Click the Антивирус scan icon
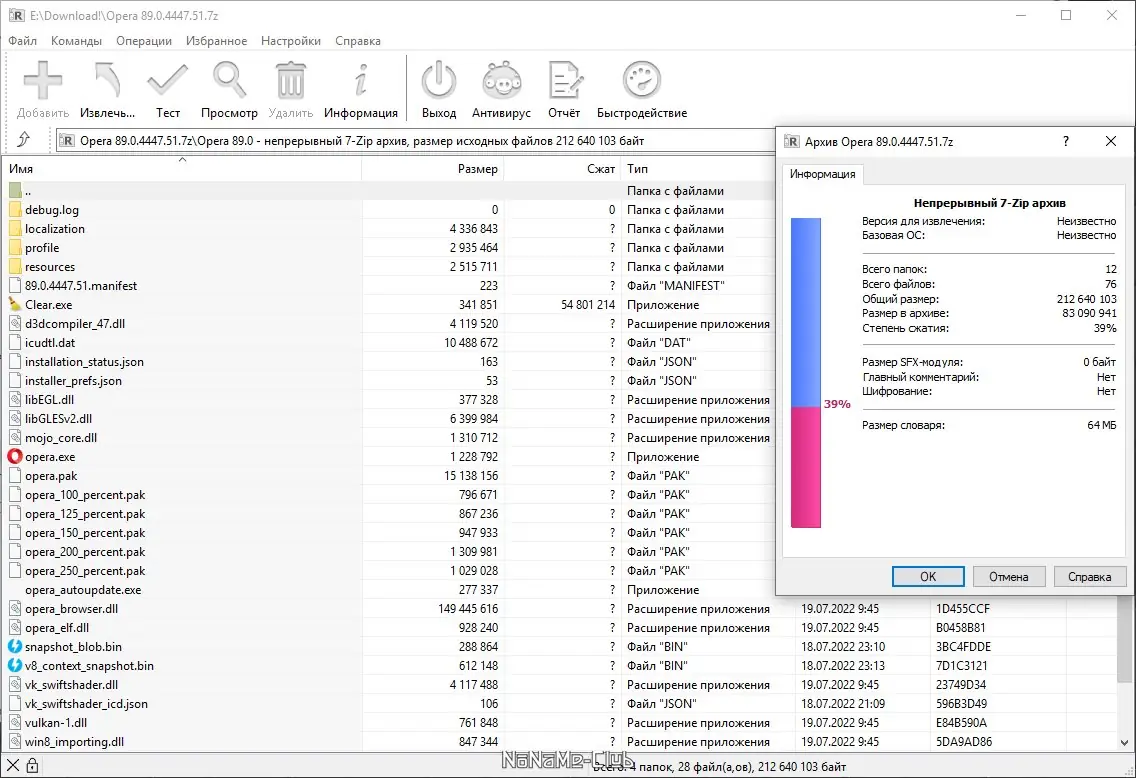 pos(501,78)
